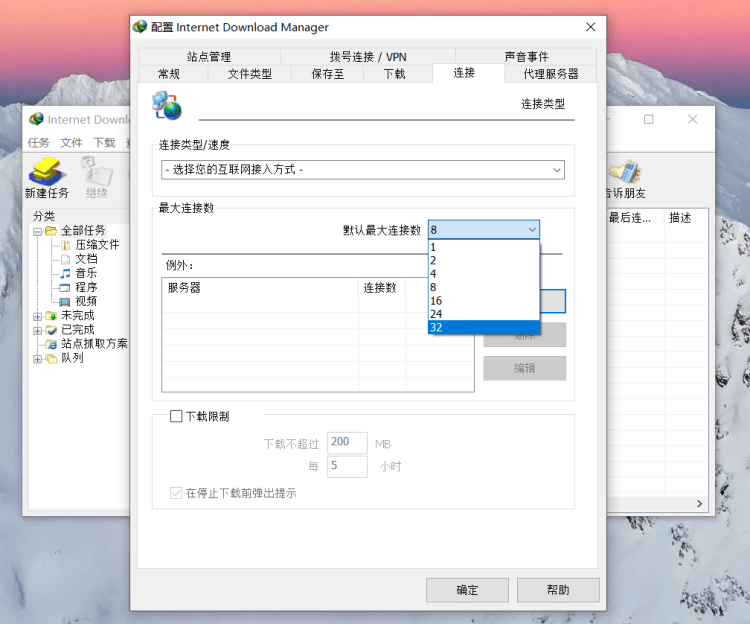This screenshot has width=750, height=624.
Task: Choose 32 in the connections list
Action: (x=484, y=328)
